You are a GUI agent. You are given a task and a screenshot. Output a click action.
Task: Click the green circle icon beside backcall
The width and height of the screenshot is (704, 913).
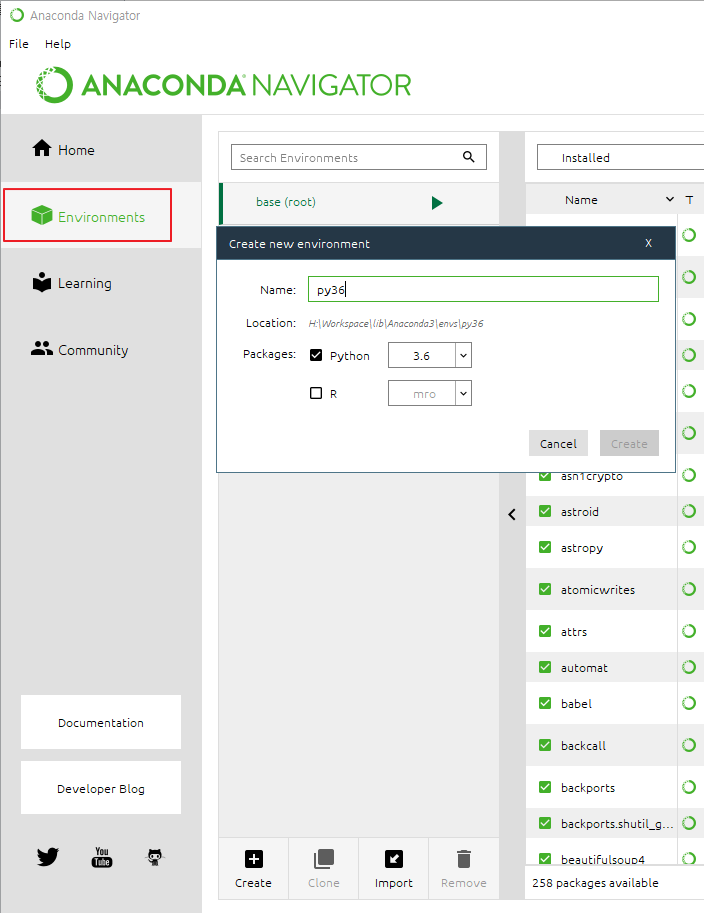(x=689, y=745)
